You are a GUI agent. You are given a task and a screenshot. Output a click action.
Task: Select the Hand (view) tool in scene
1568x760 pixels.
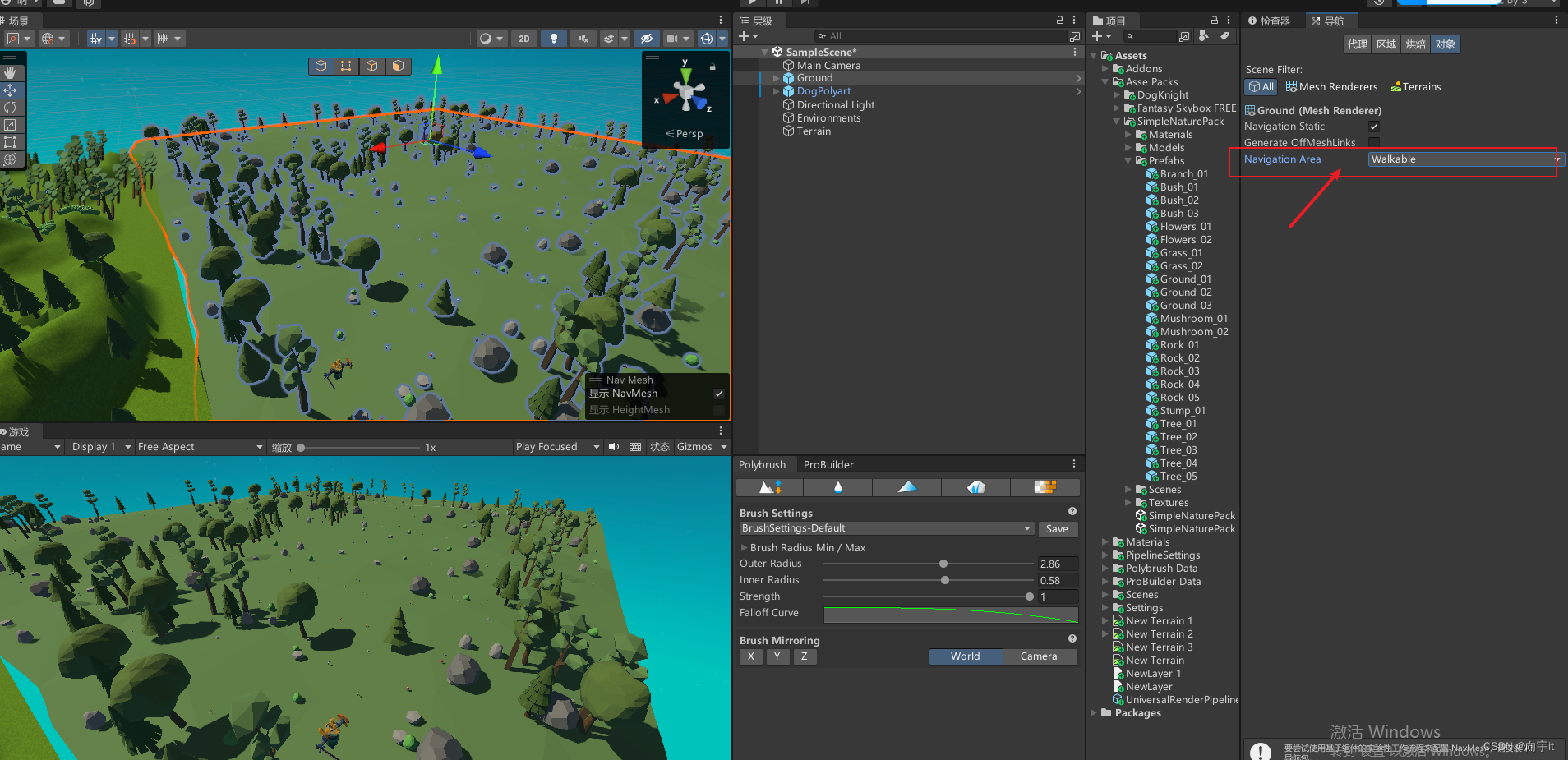pos(10,72)
